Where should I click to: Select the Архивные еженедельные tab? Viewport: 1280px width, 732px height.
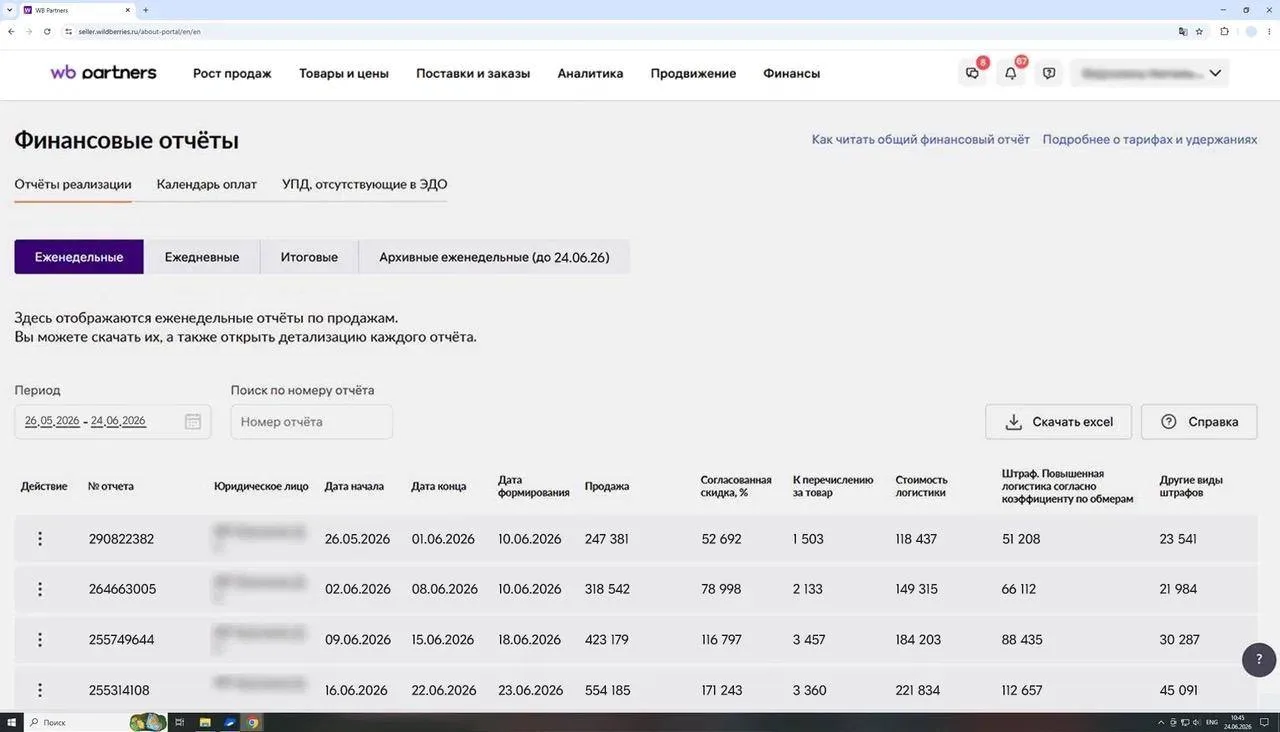pos(494,257)
